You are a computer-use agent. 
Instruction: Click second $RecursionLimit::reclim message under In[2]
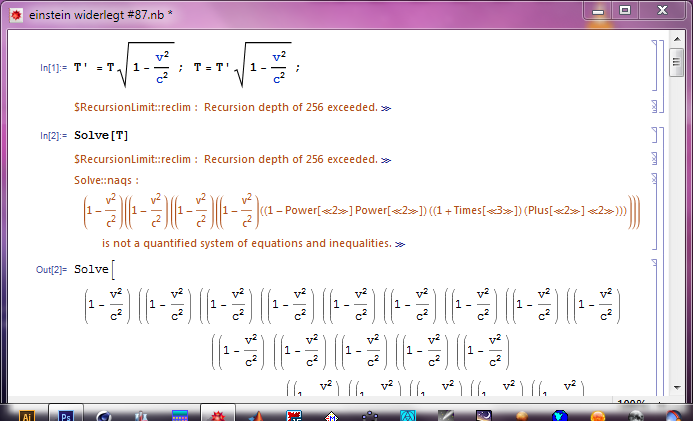(x=226, y=159)
